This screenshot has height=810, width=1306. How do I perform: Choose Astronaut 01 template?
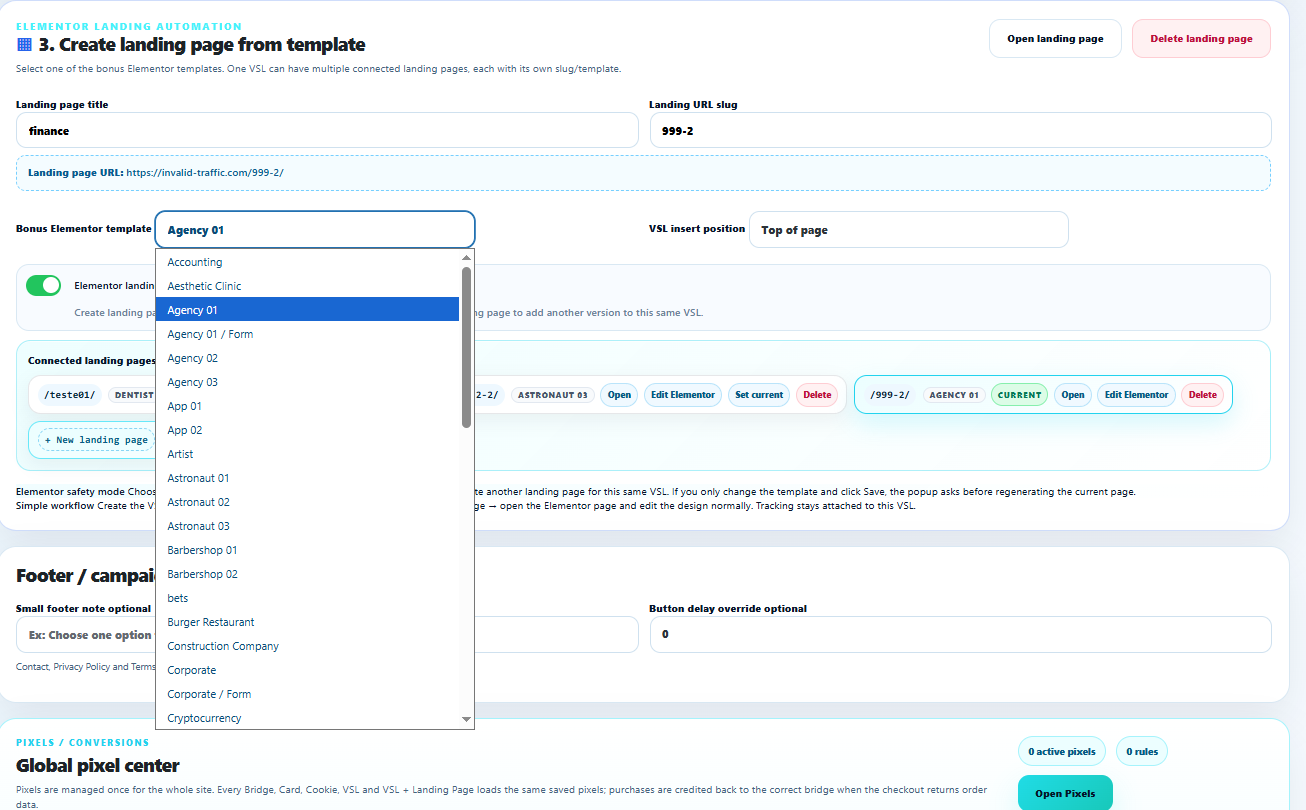click(307, 478)
